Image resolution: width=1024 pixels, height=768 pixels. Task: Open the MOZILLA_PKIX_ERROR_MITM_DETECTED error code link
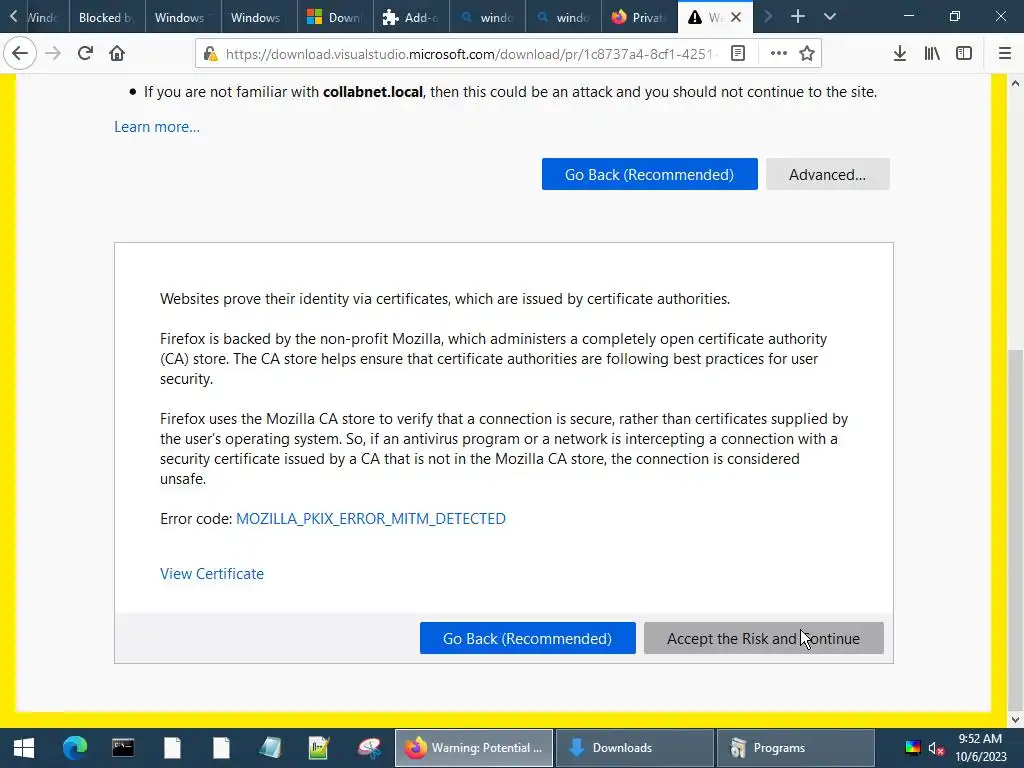370,519
